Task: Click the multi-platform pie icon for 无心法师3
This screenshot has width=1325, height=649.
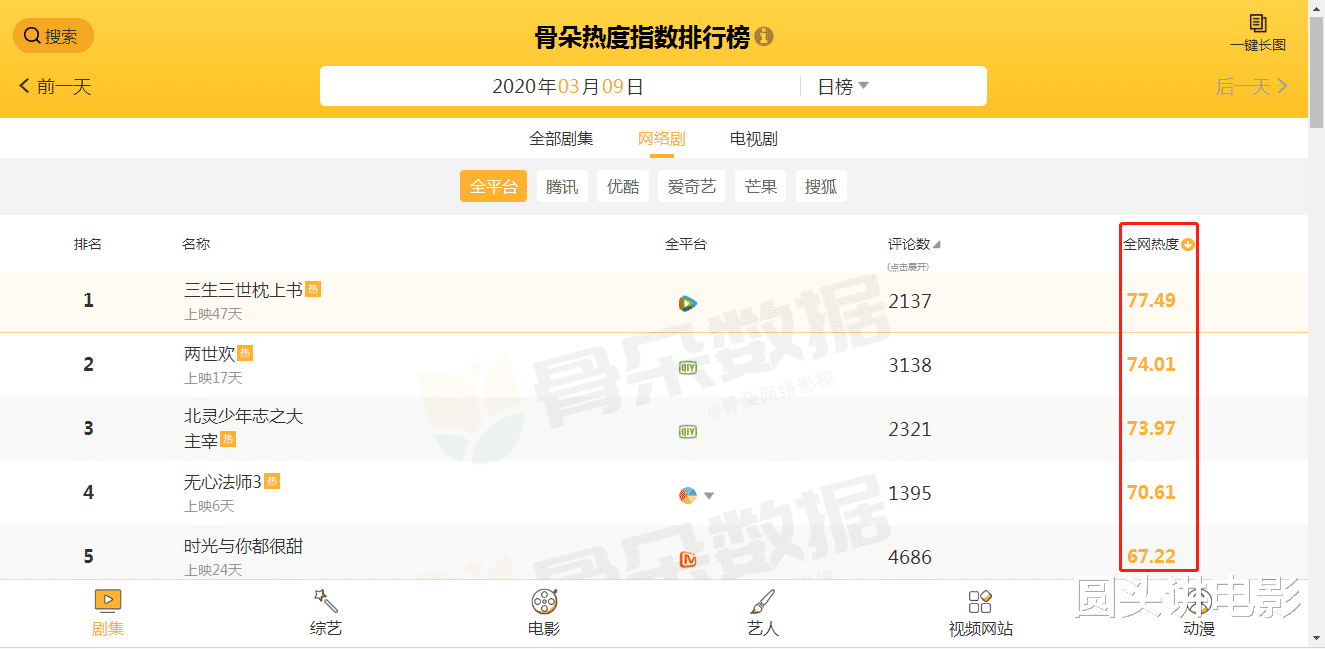Action: (687, 495)
